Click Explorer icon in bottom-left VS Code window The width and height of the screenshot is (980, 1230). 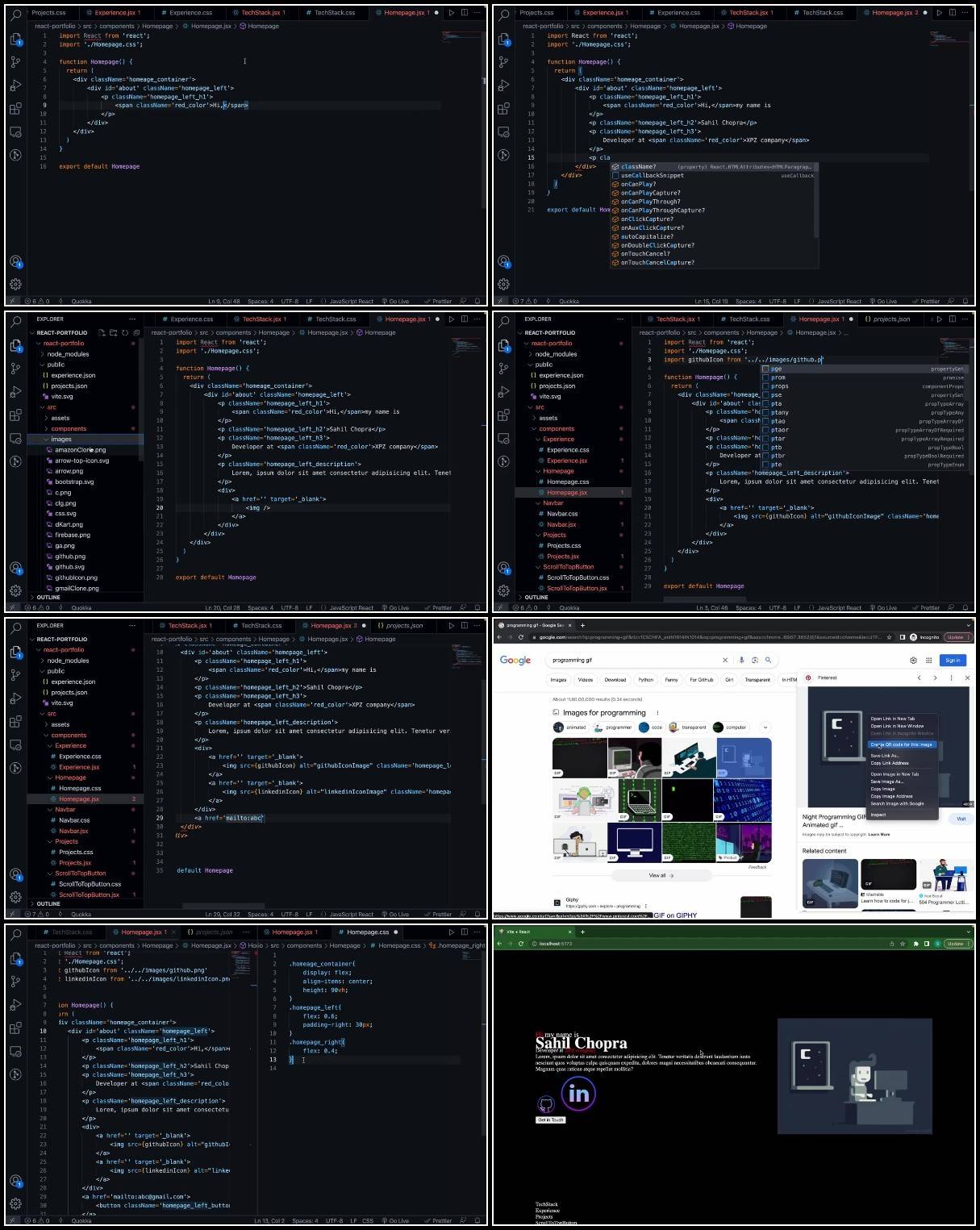[15, 958]
